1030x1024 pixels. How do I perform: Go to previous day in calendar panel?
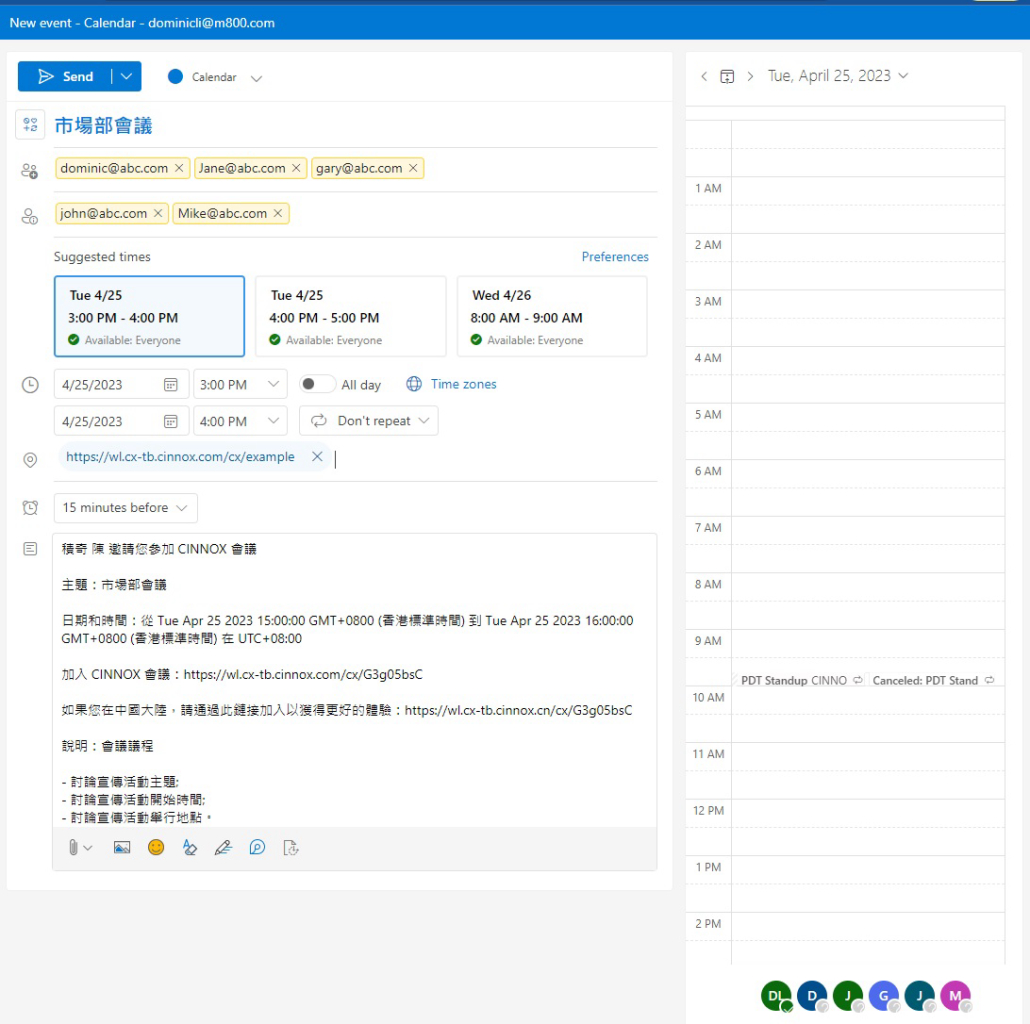coord(704,76)
